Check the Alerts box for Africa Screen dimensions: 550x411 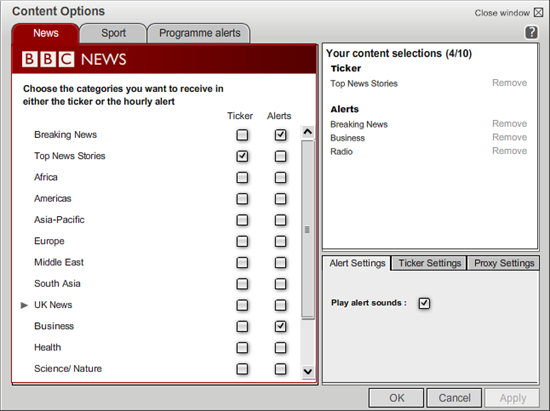click(280, 177)
